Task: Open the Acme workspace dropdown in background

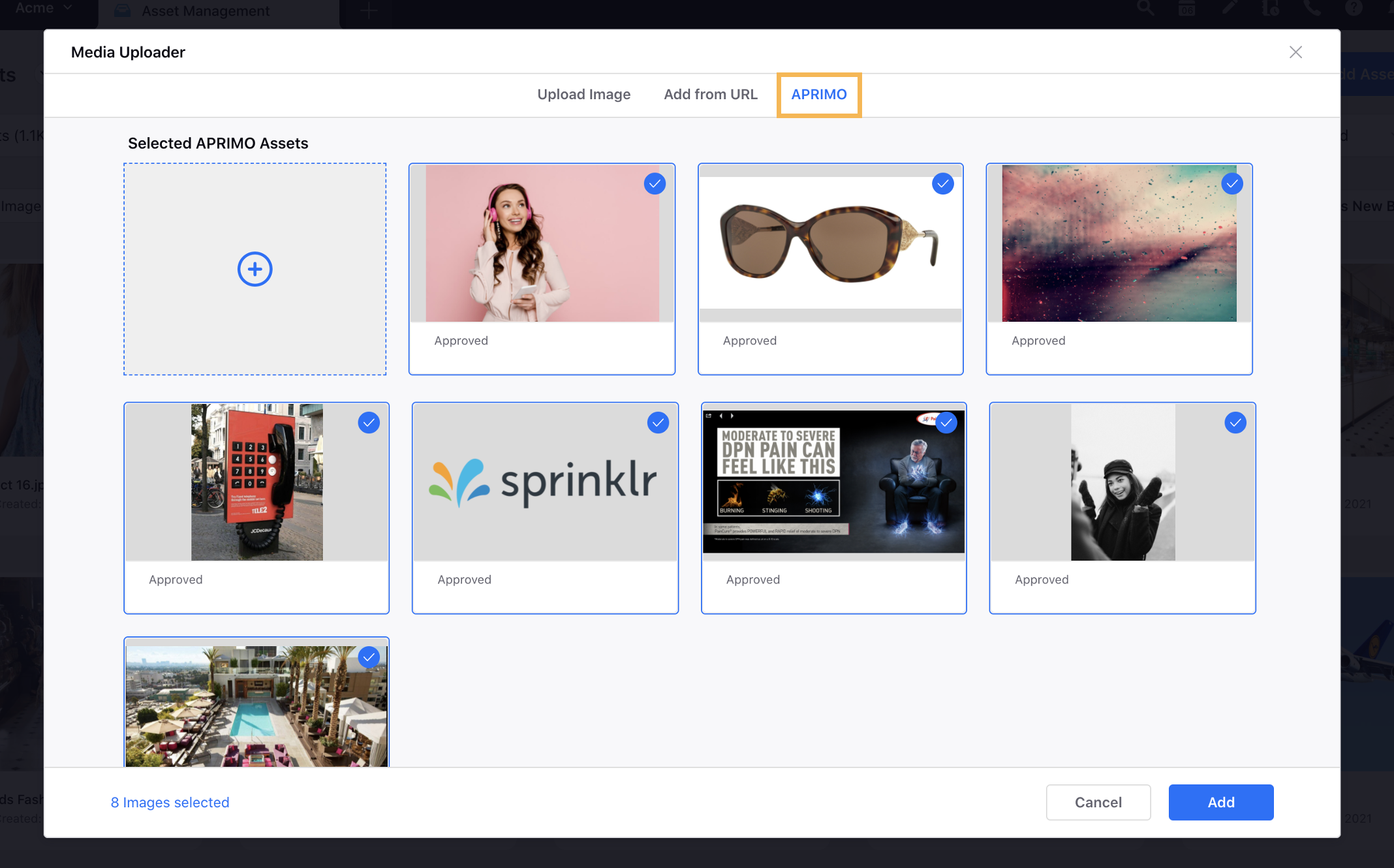Action: 43,8
